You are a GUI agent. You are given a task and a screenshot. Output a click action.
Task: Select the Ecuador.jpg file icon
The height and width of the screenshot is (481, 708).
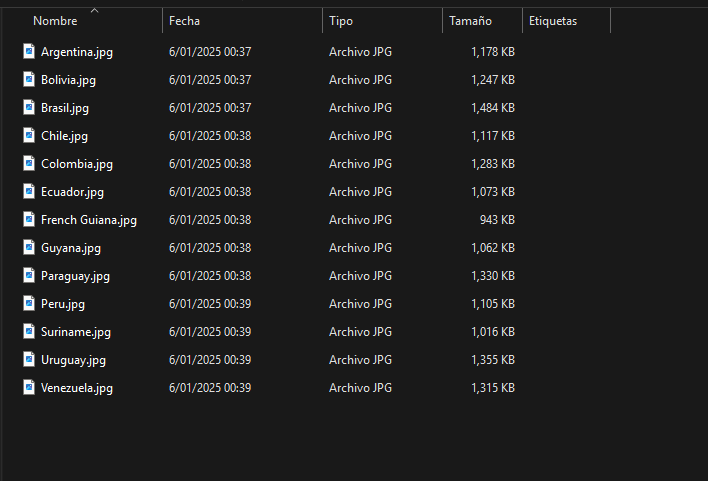(29, 191)
